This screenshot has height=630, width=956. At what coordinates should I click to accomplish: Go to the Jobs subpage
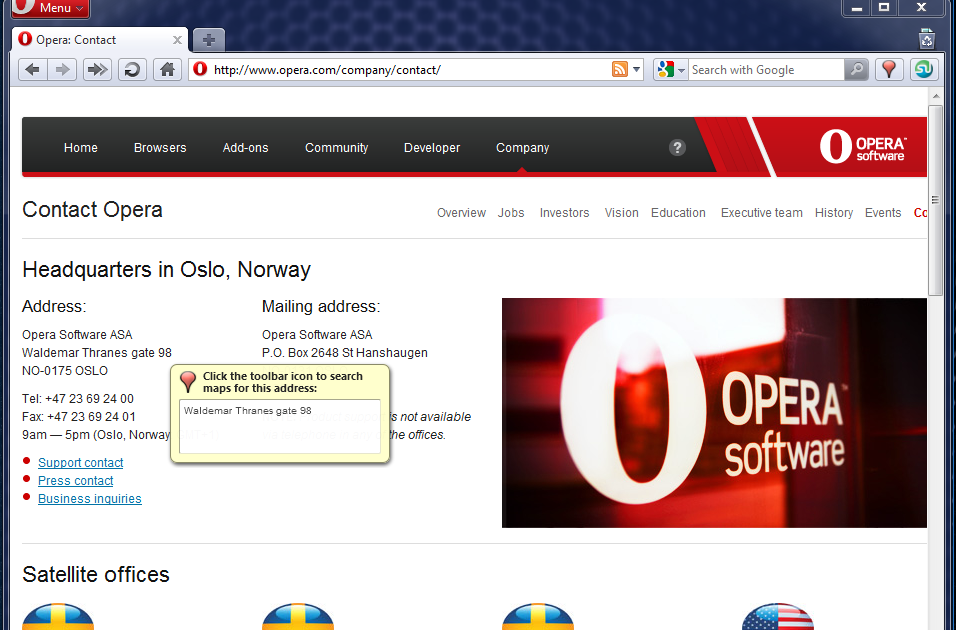tap(511, 213)
